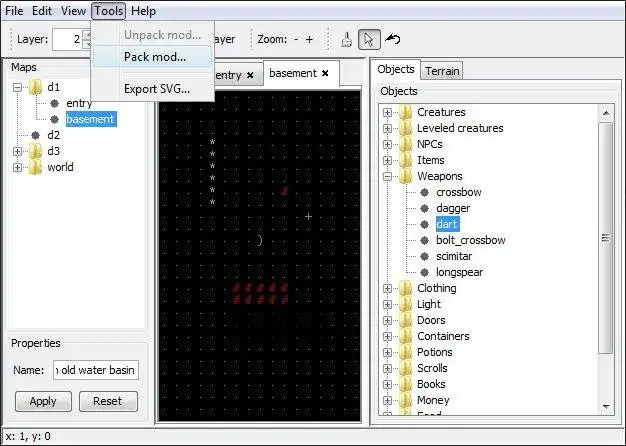Click the bullet icon beside crossbow

click(x=424, y=192)
